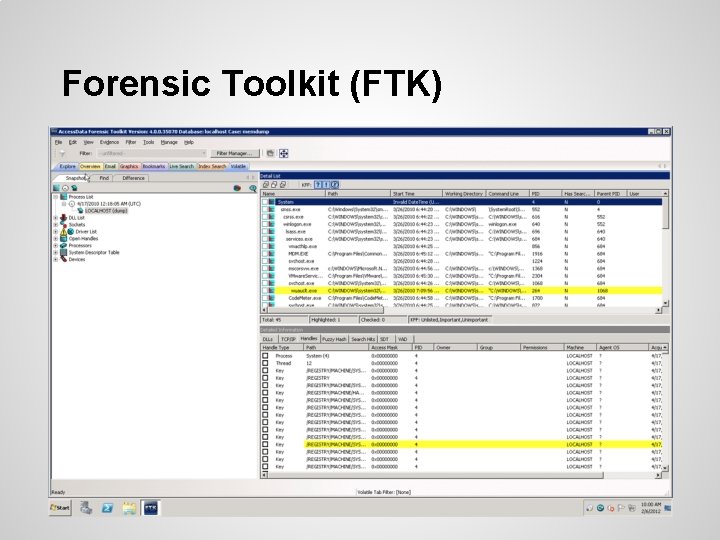Check the wuauclt.exe row checkbox
The height and width of the screenshot is (540, 720).
(265, 291)
